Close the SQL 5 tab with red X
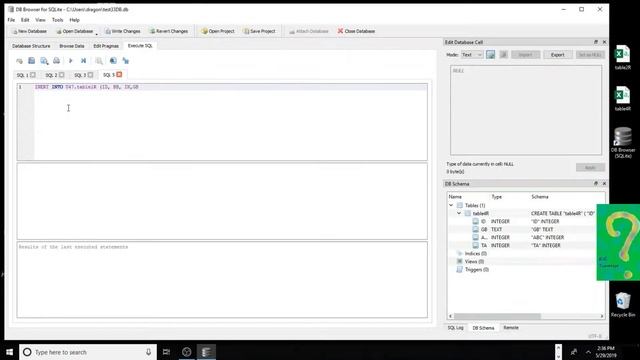The height and width of the screenshot is (360, 640). [119, 74]
